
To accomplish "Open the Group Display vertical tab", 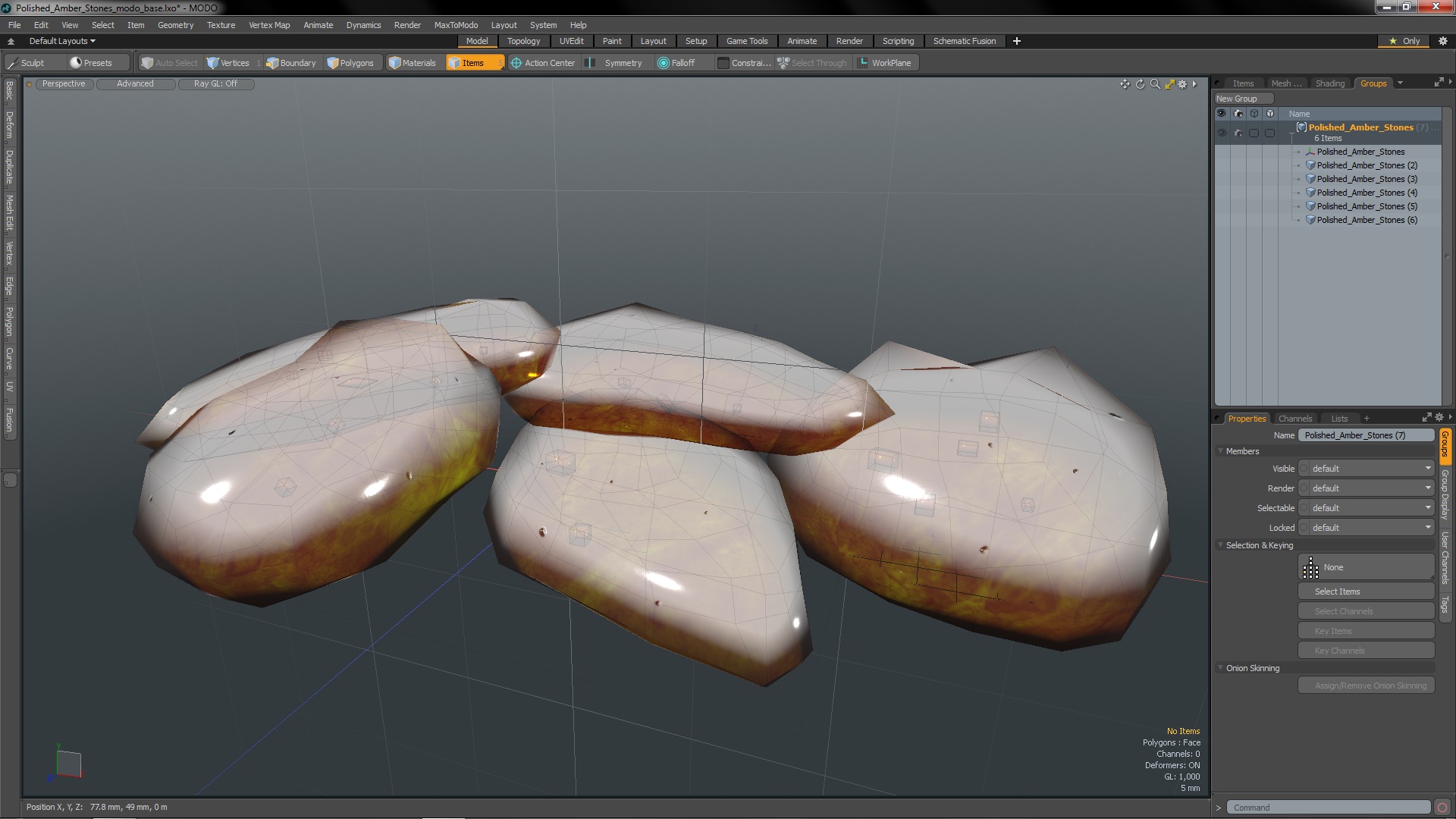I will point(1445,494).
